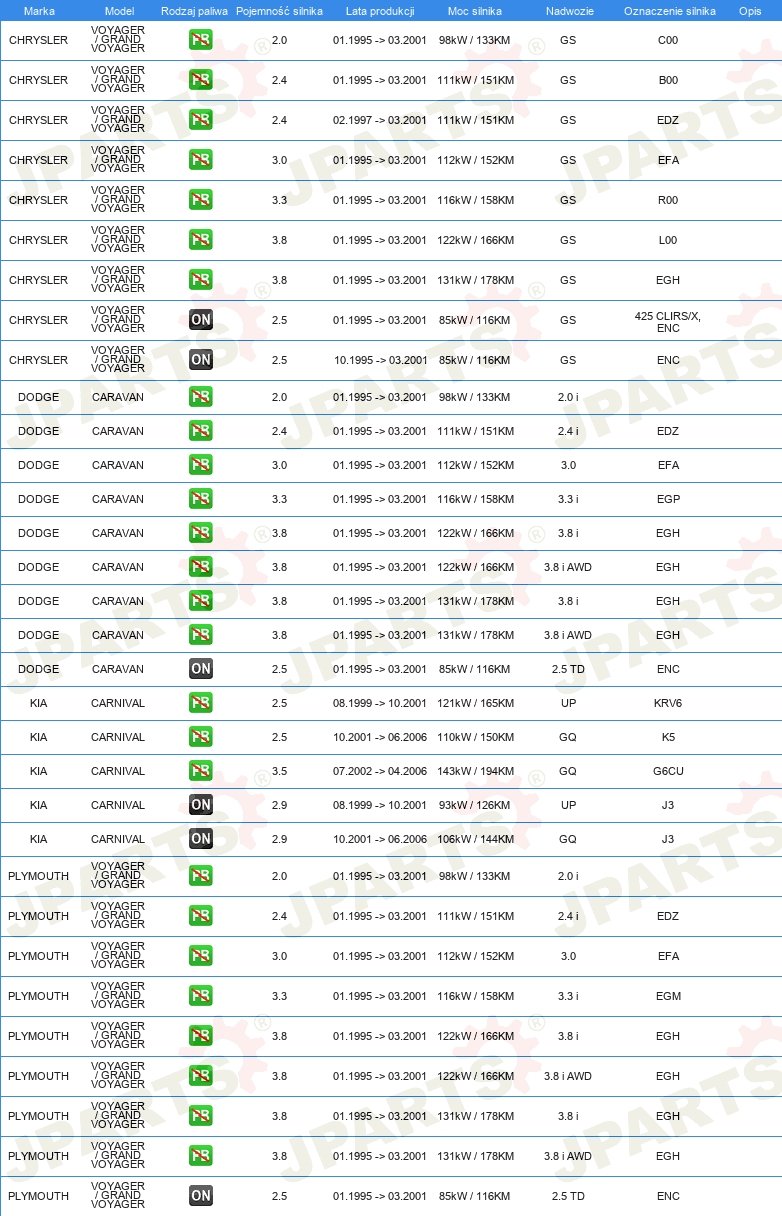Click the K5 engine code

668,737
